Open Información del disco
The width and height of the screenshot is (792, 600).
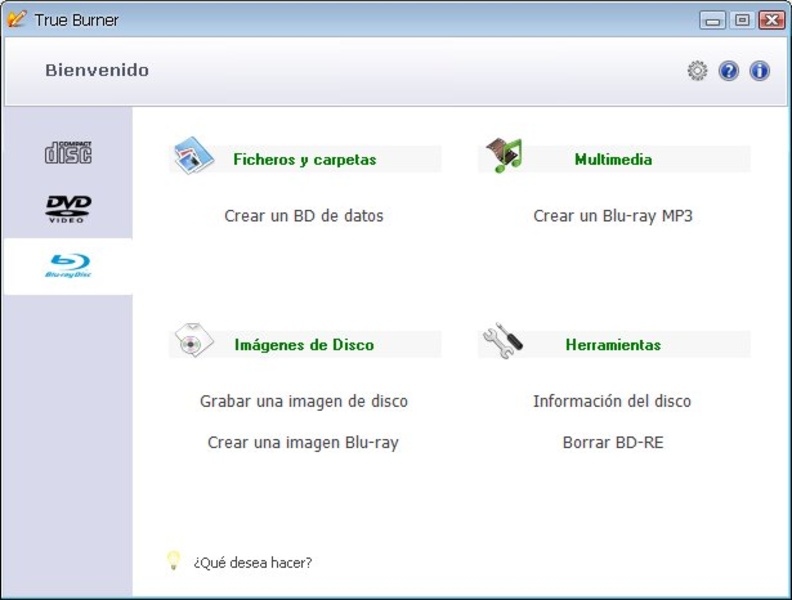pyautogui.click(x=612, y=401)
